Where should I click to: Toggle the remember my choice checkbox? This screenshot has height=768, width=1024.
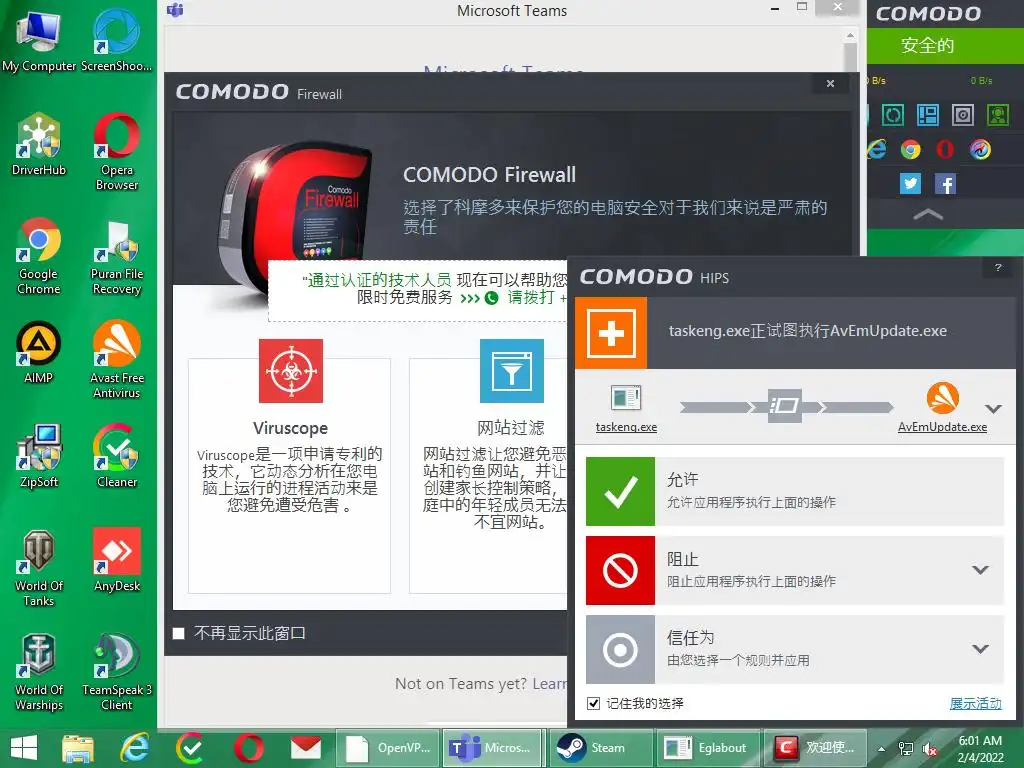tap(593, 703)
